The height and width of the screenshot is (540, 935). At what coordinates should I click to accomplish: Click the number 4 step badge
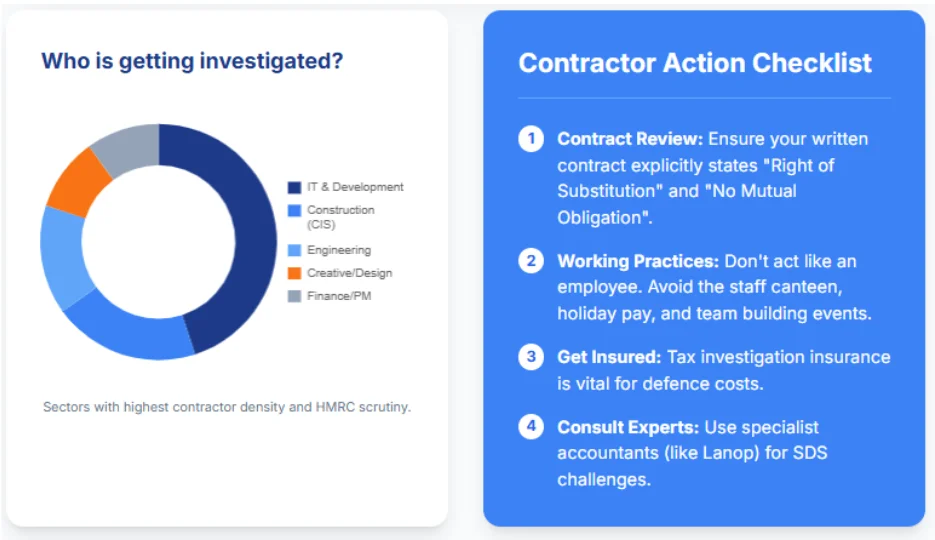click(x=530, y=427)
